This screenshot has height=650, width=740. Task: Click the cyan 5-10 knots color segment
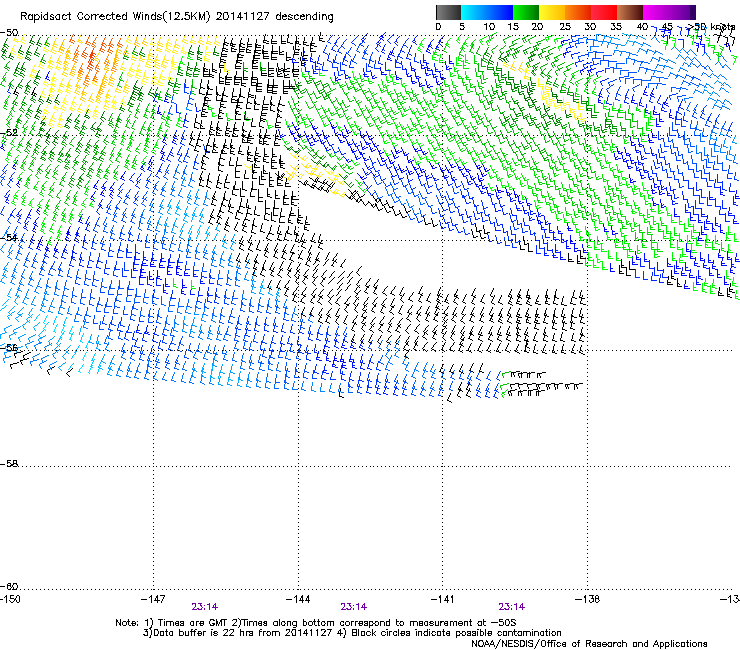tap(474, 12)
